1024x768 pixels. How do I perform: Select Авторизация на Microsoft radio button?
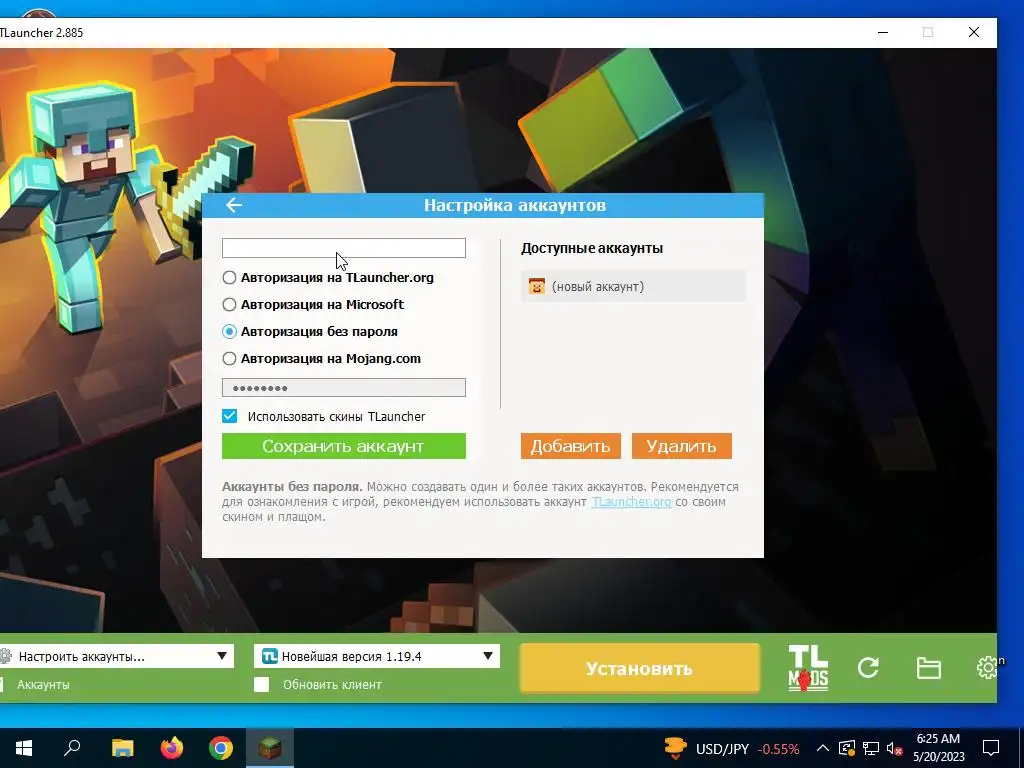pyautogui.click(x=229, y=304)
